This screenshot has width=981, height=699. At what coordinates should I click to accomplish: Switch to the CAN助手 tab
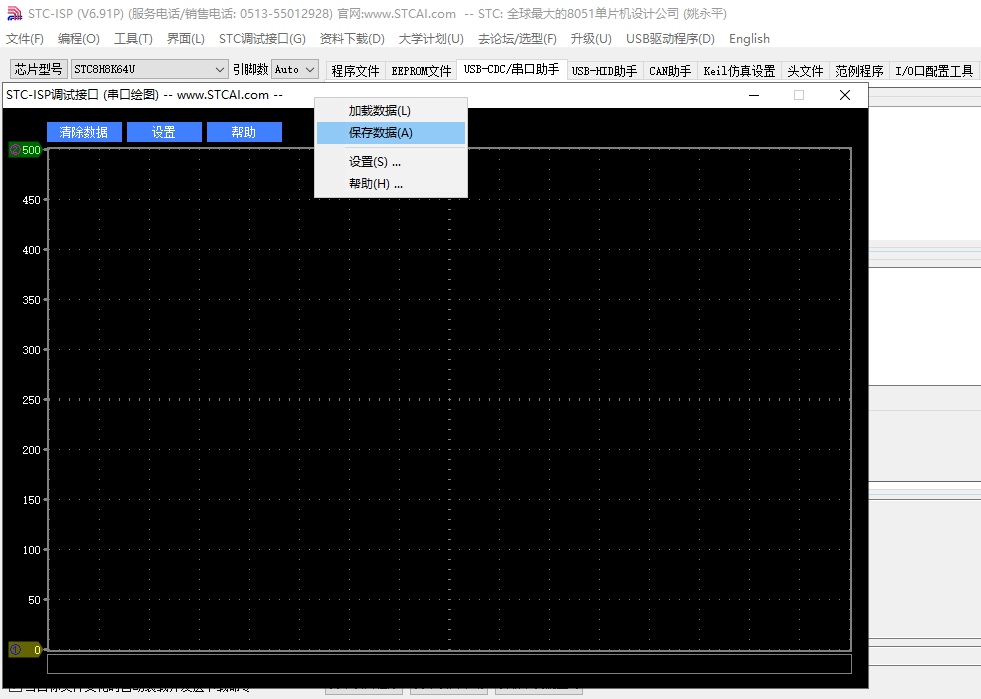pyautogui.click(x=669, y=71)
